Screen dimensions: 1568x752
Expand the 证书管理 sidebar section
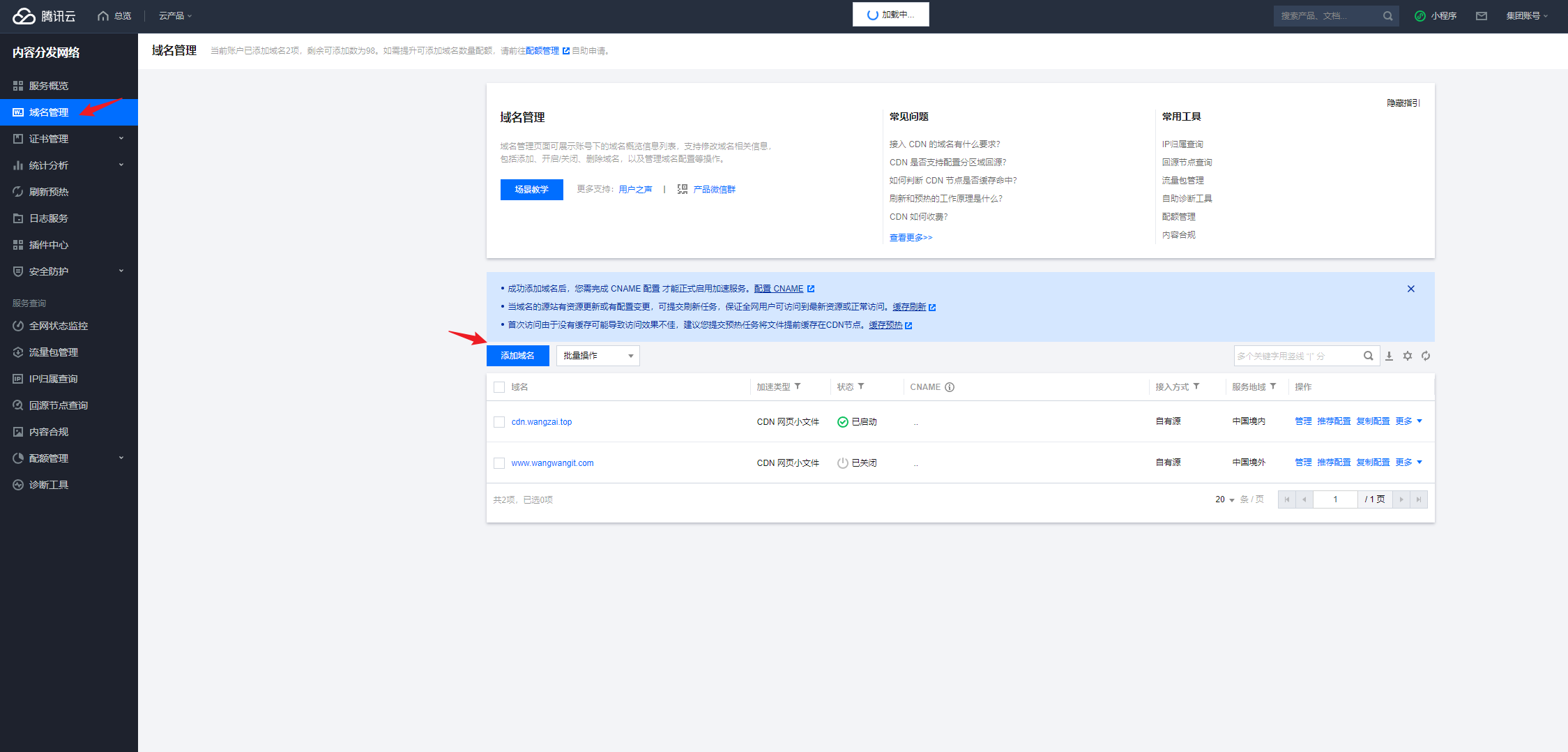pos(68,139)
